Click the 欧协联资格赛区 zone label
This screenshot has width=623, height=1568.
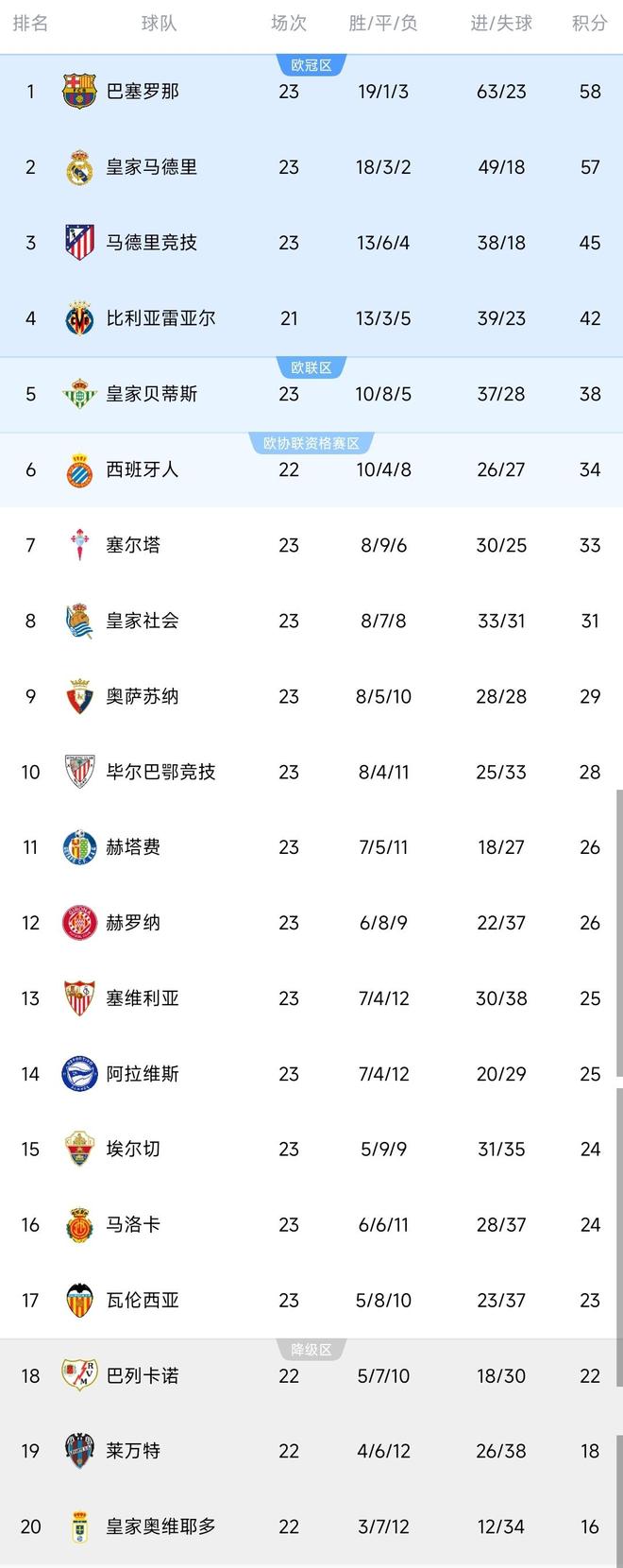311,443
